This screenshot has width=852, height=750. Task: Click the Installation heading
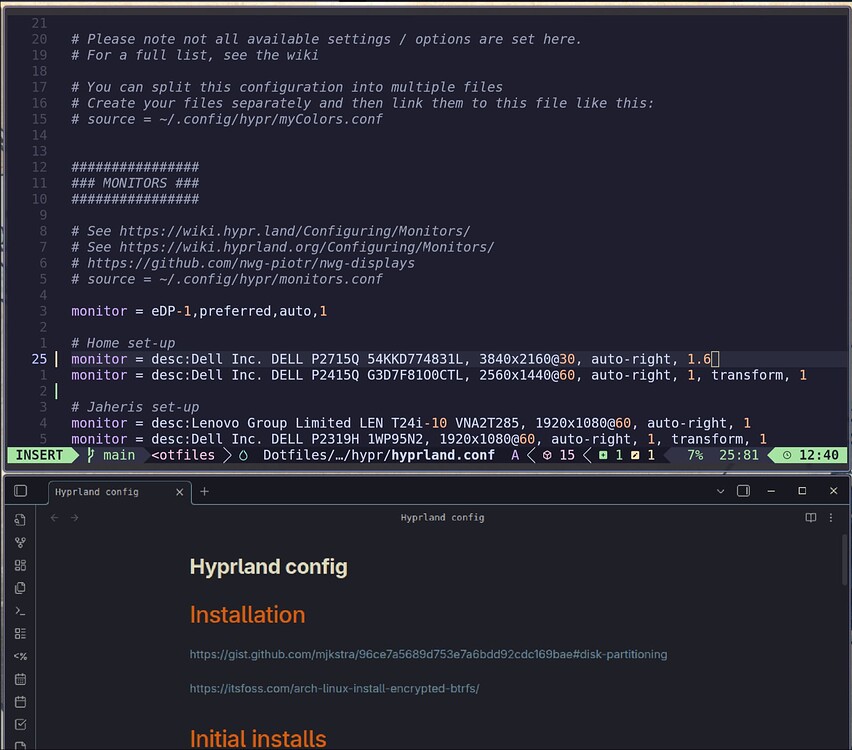click(x=247, y=615)
